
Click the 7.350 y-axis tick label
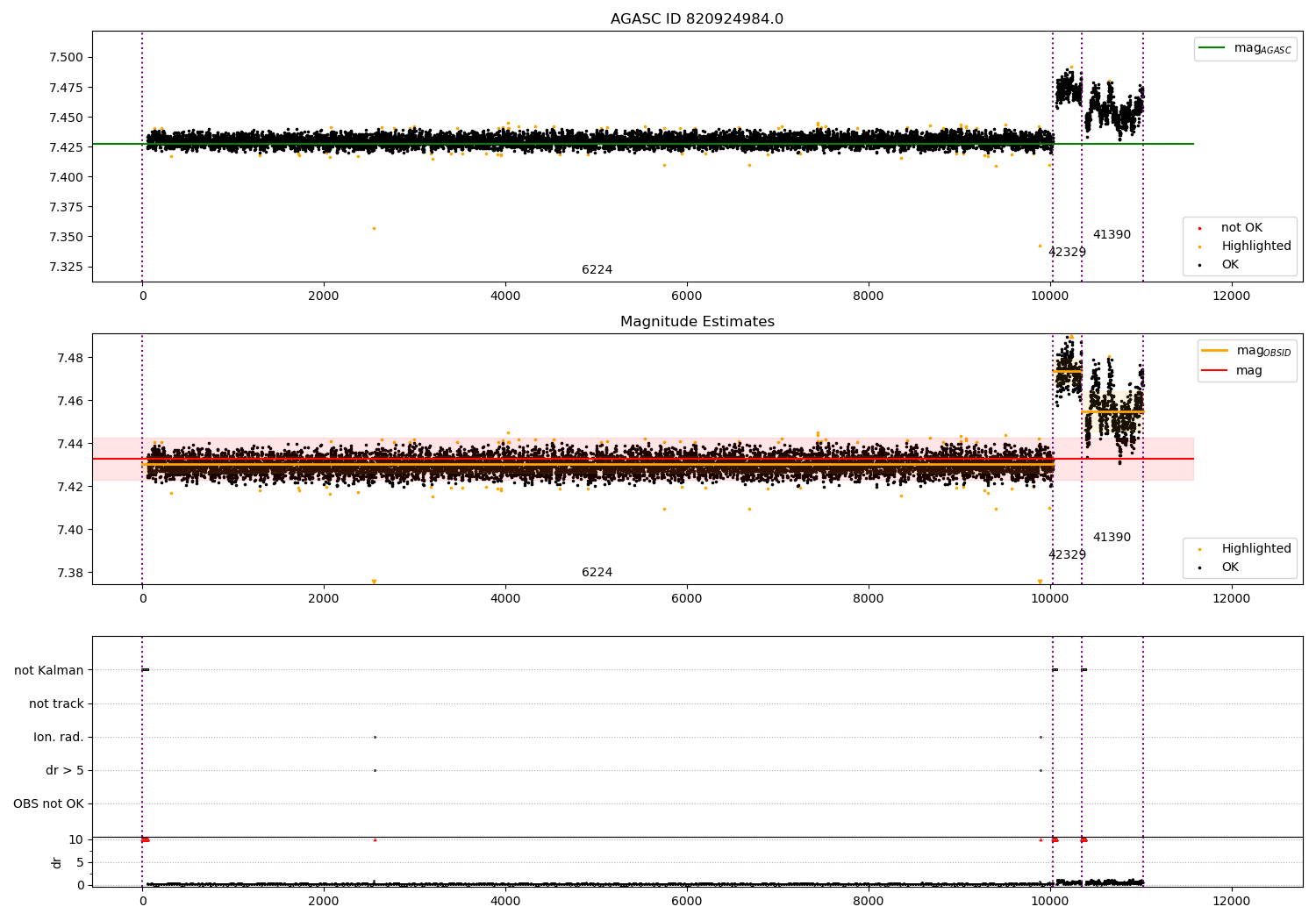(x=66, y=237)
